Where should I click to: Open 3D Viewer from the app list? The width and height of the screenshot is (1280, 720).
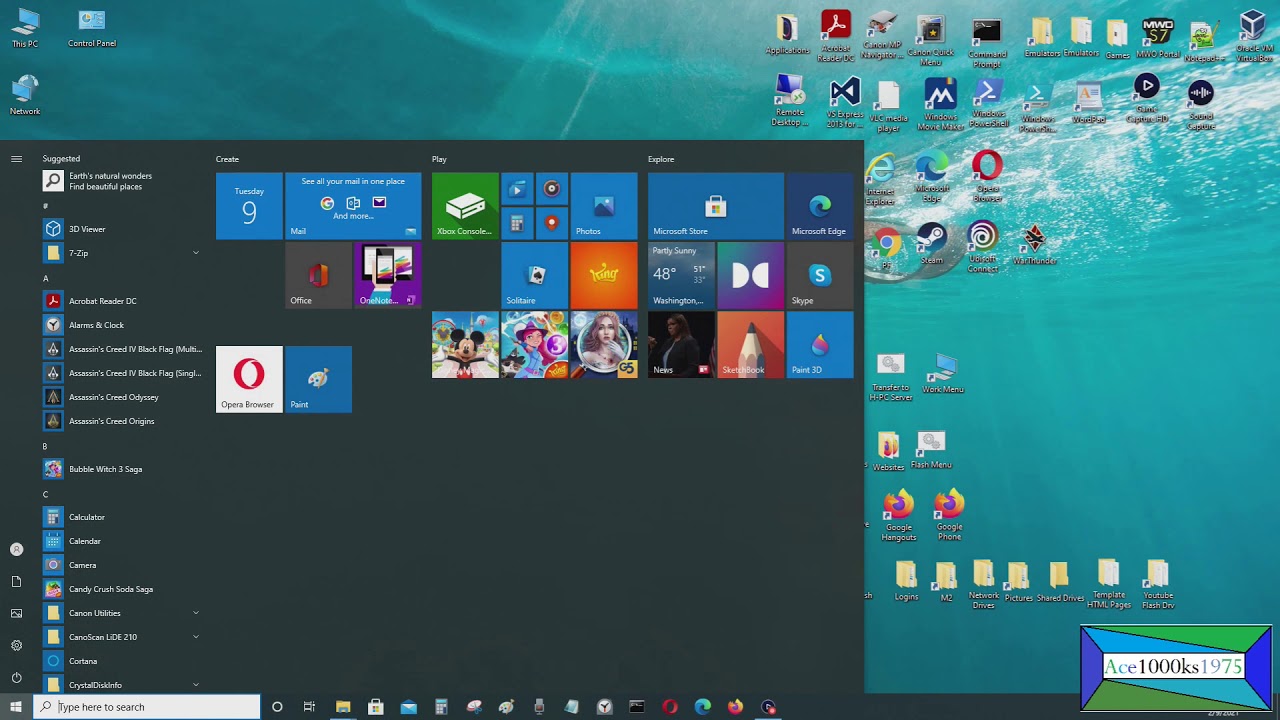pyautogui.click(x=122, y=229)
